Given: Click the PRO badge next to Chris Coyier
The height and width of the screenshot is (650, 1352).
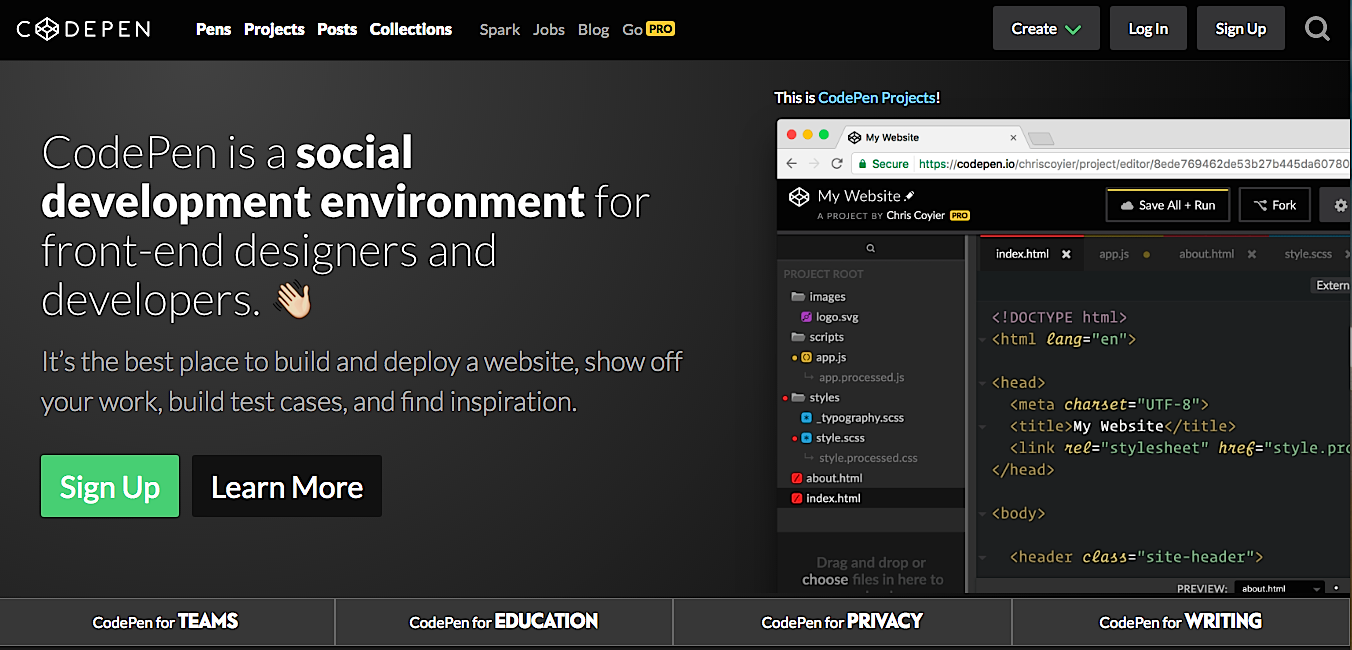Looking at the screenshot, I should (x=960, y=215).
